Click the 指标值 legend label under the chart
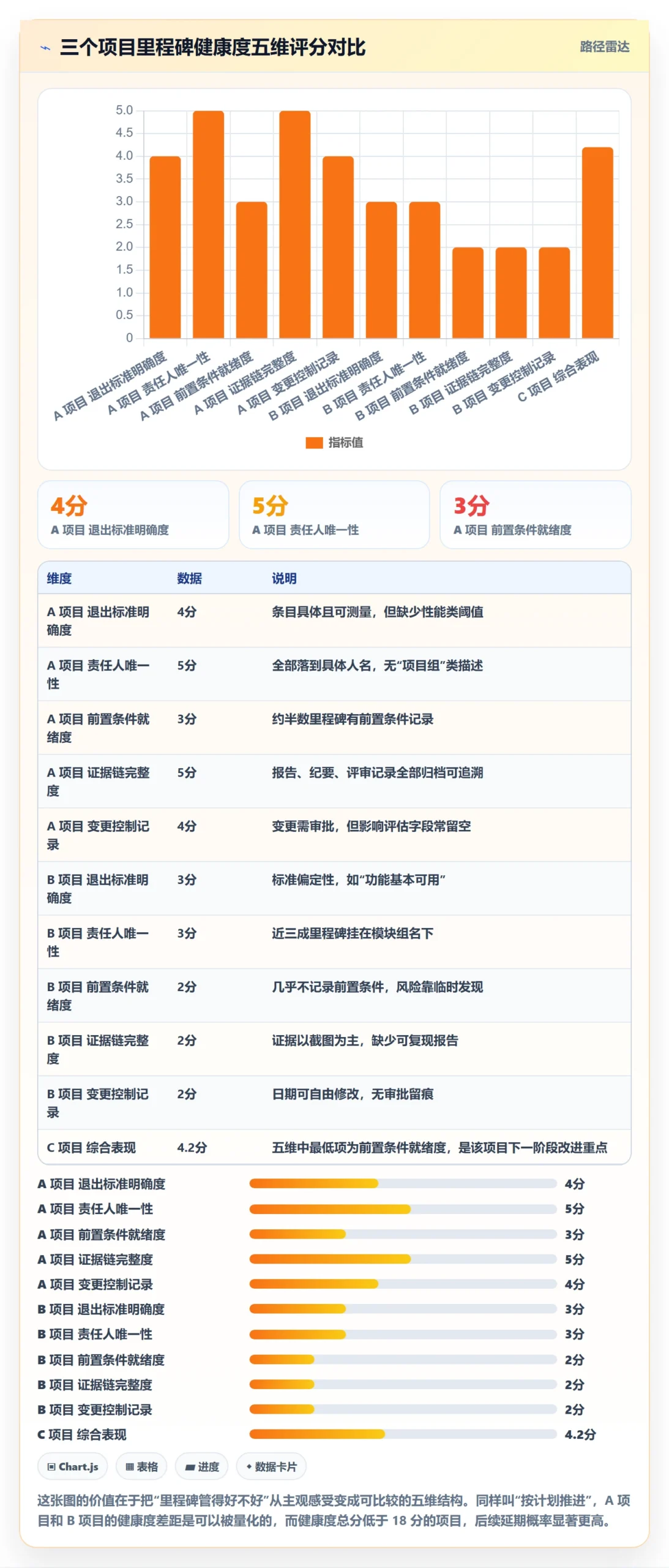This screenshot has height=1568, width=669. click(x=346, y=442)
